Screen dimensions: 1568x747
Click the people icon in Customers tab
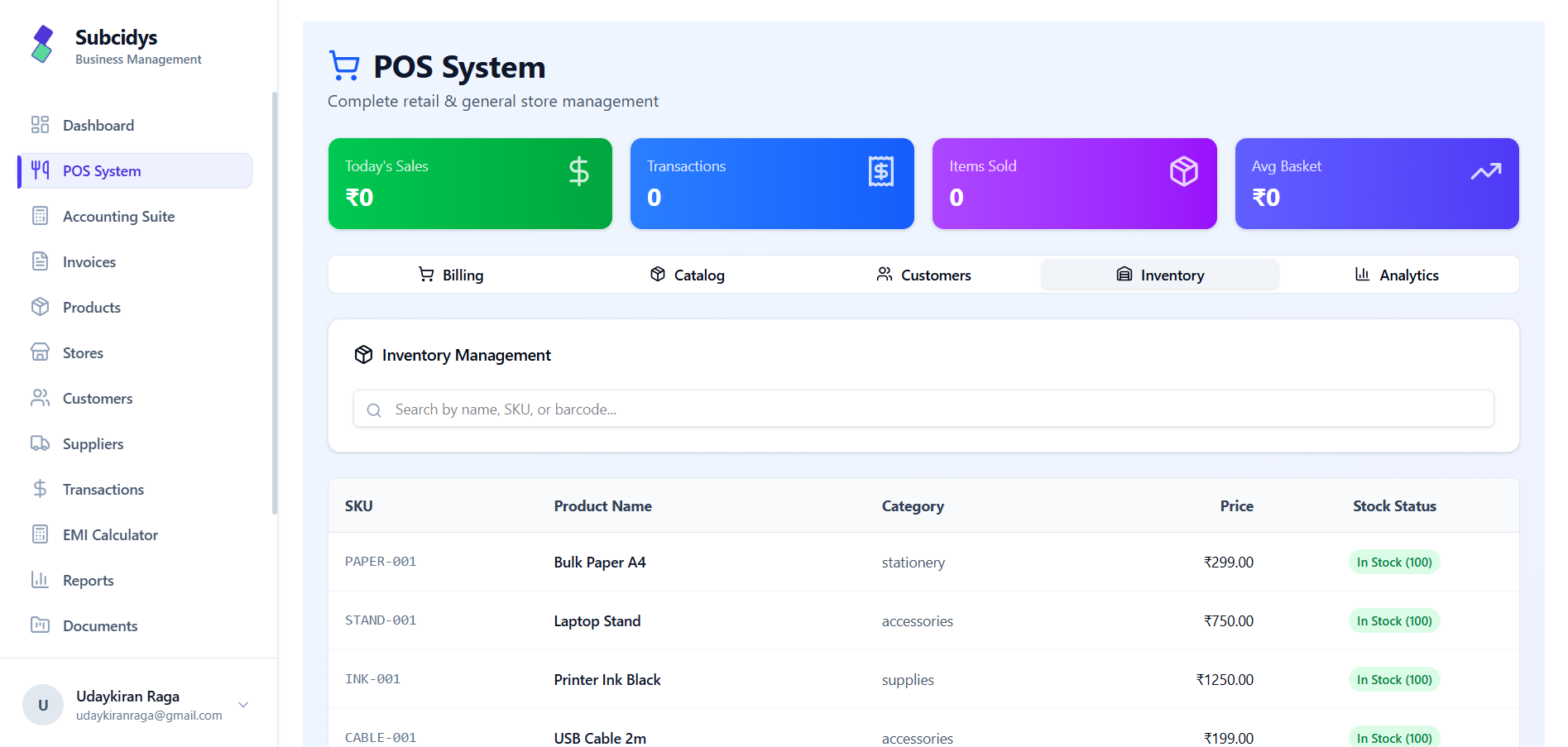tap(885, 275)
